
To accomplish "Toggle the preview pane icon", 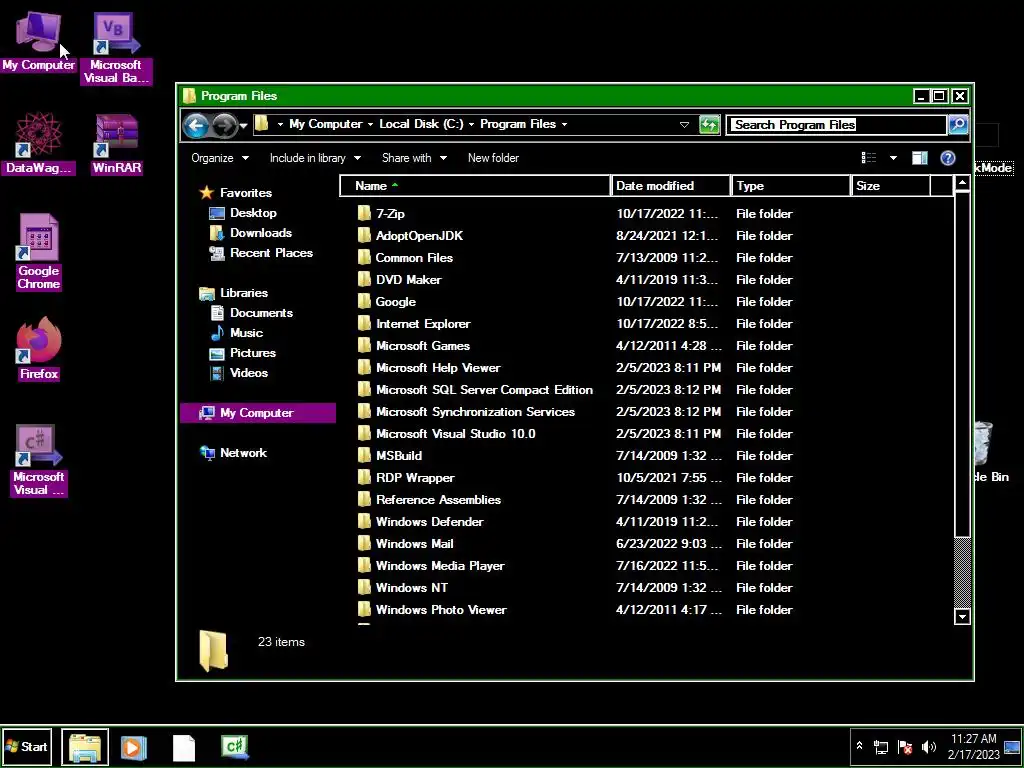I will tap(920, 158).
